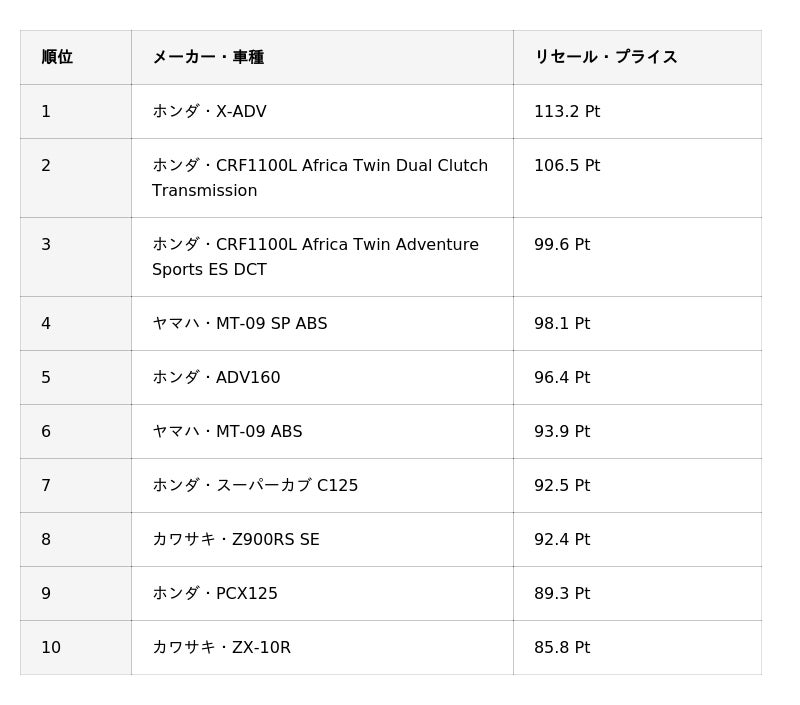
Task: Click rank number 10 cell
Action: 51,648
